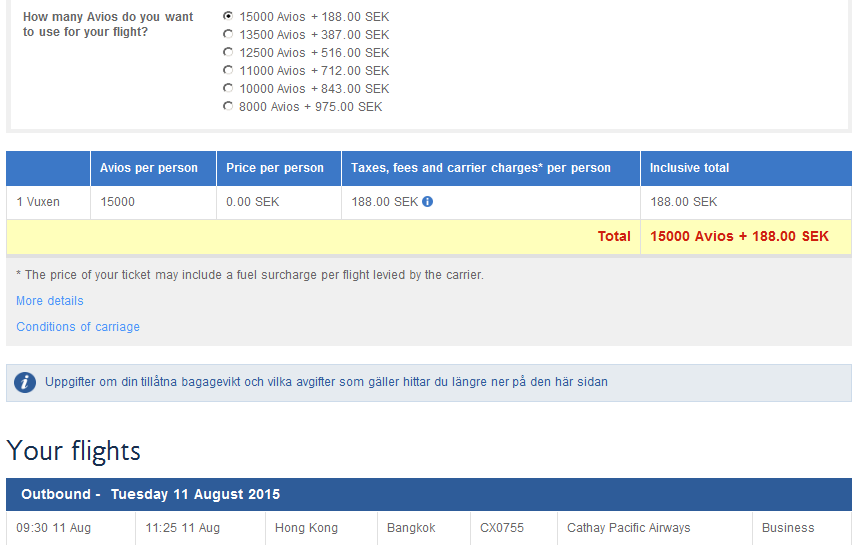This screenshot has width=856, height=545.
Task: Choose 10000 Avios + 843.00 SEK option
Action: (x=228, y=89)
